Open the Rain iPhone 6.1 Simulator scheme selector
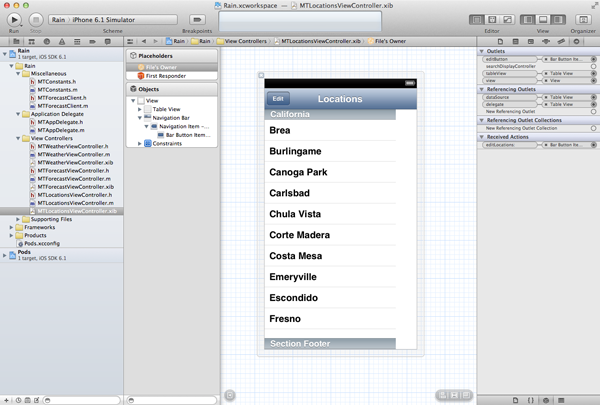This screenshot has width=600, height=405. pos(113,20)
